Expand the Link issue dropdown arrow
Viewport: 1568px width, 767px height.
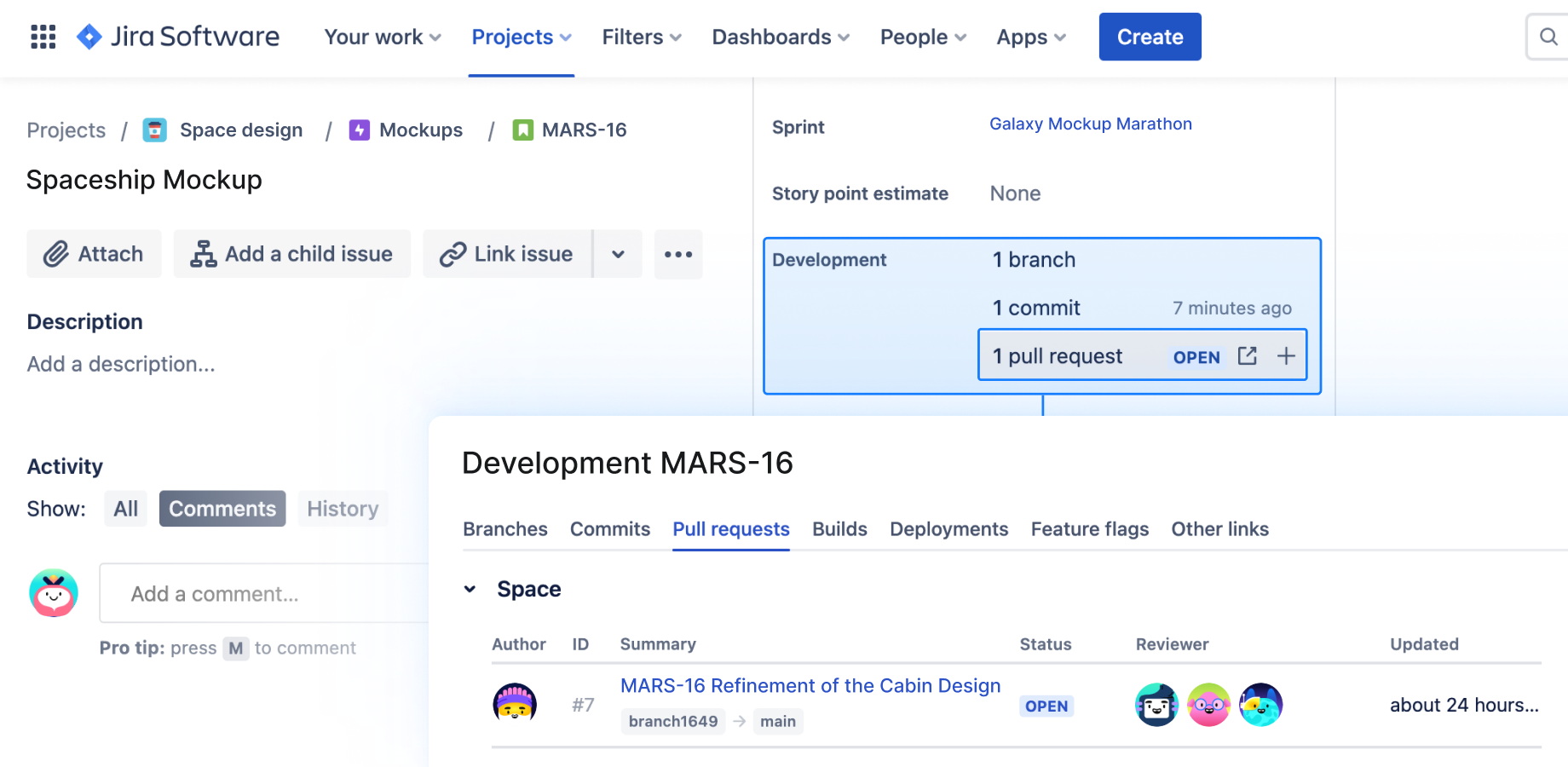tap(618, 254)
